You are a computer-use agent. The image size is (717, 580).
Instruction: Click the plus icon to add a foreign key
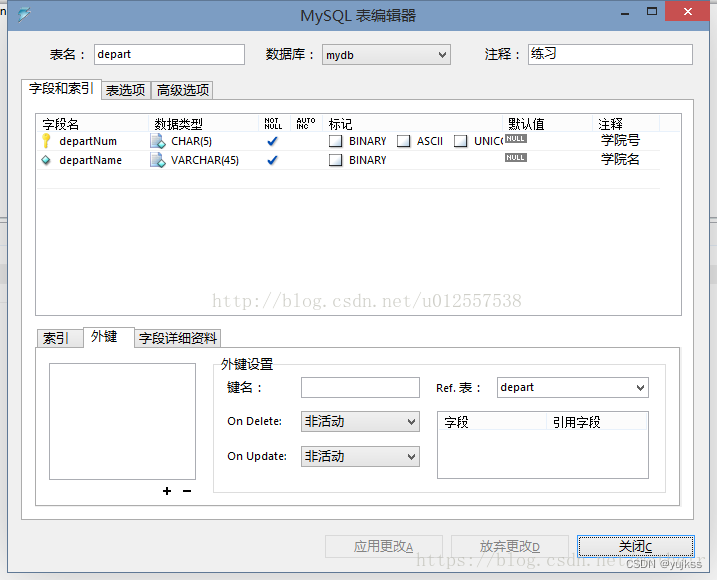point(167,491)
